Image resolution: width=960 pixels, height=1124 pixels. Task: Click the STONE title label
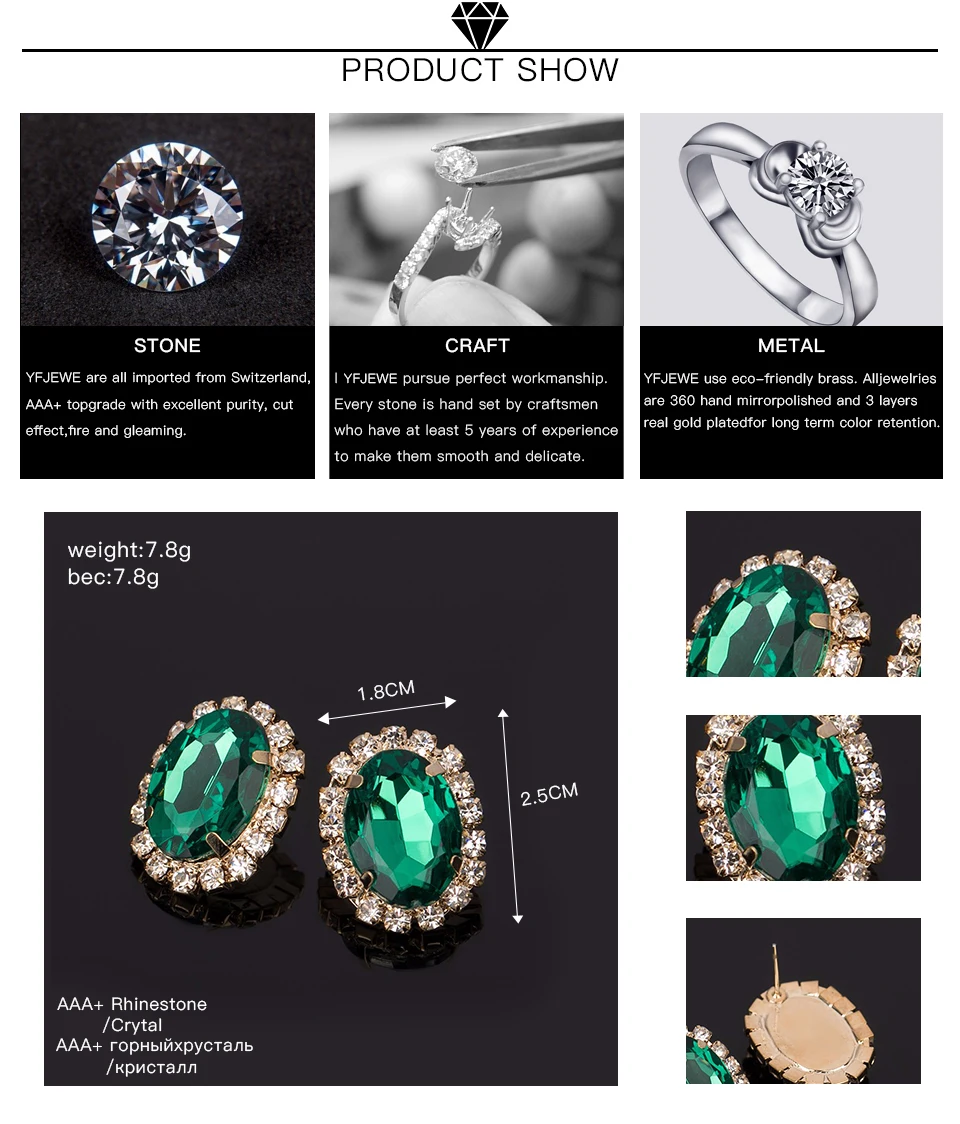coord(167,346)
